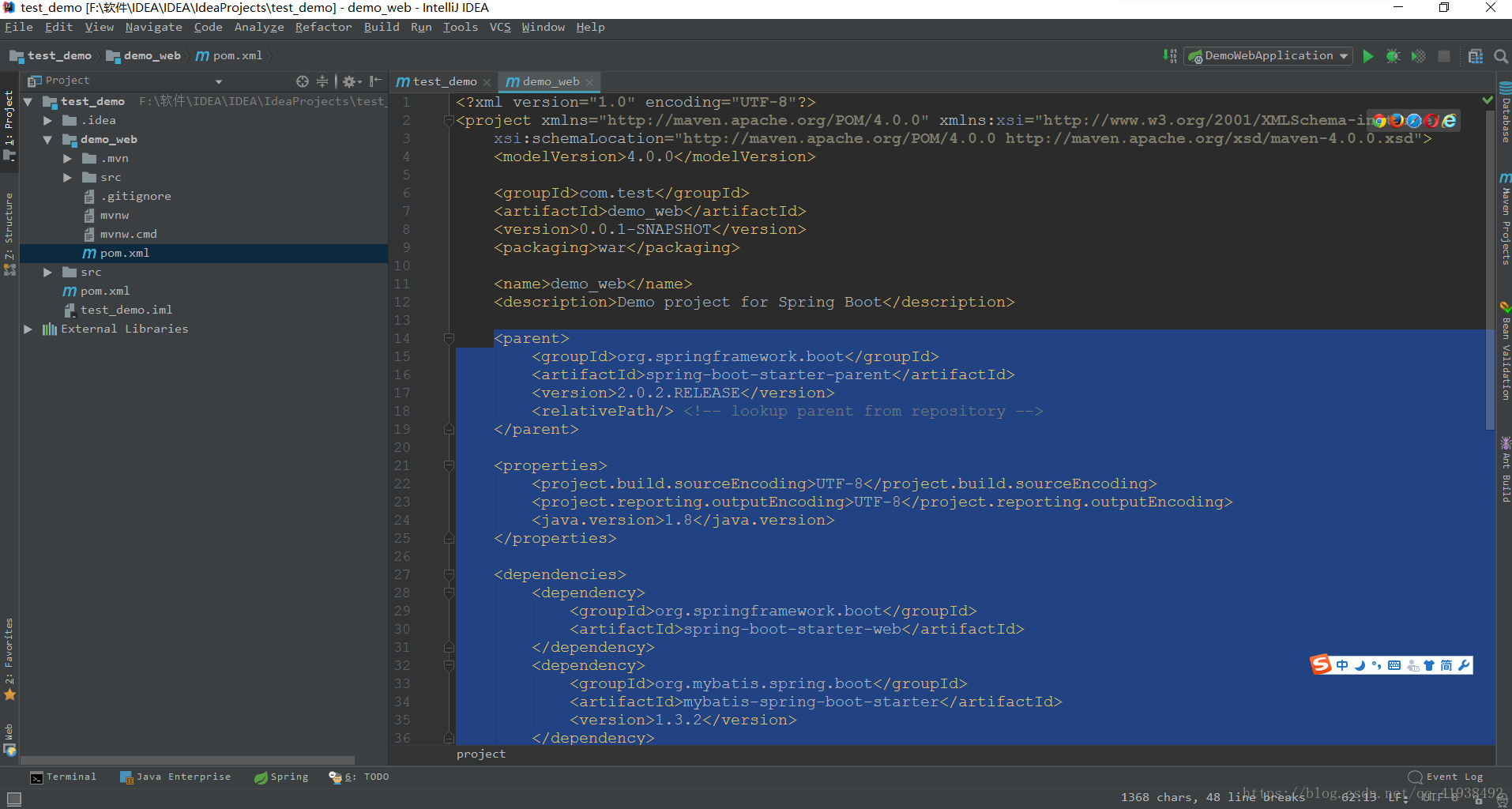Open the File menu
The image size is (1512, 809).
tap(19, 27)
